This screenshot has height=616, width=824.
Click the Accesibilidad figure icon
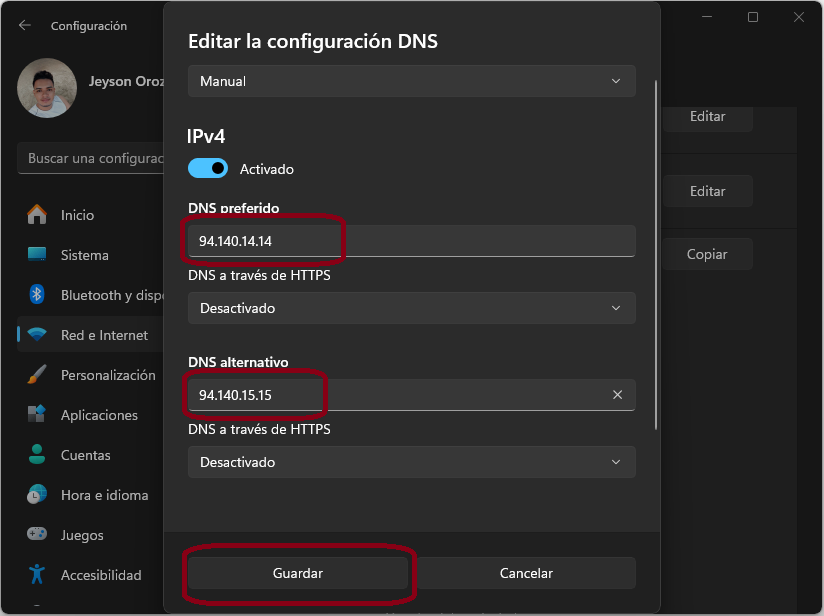[37, 575]
